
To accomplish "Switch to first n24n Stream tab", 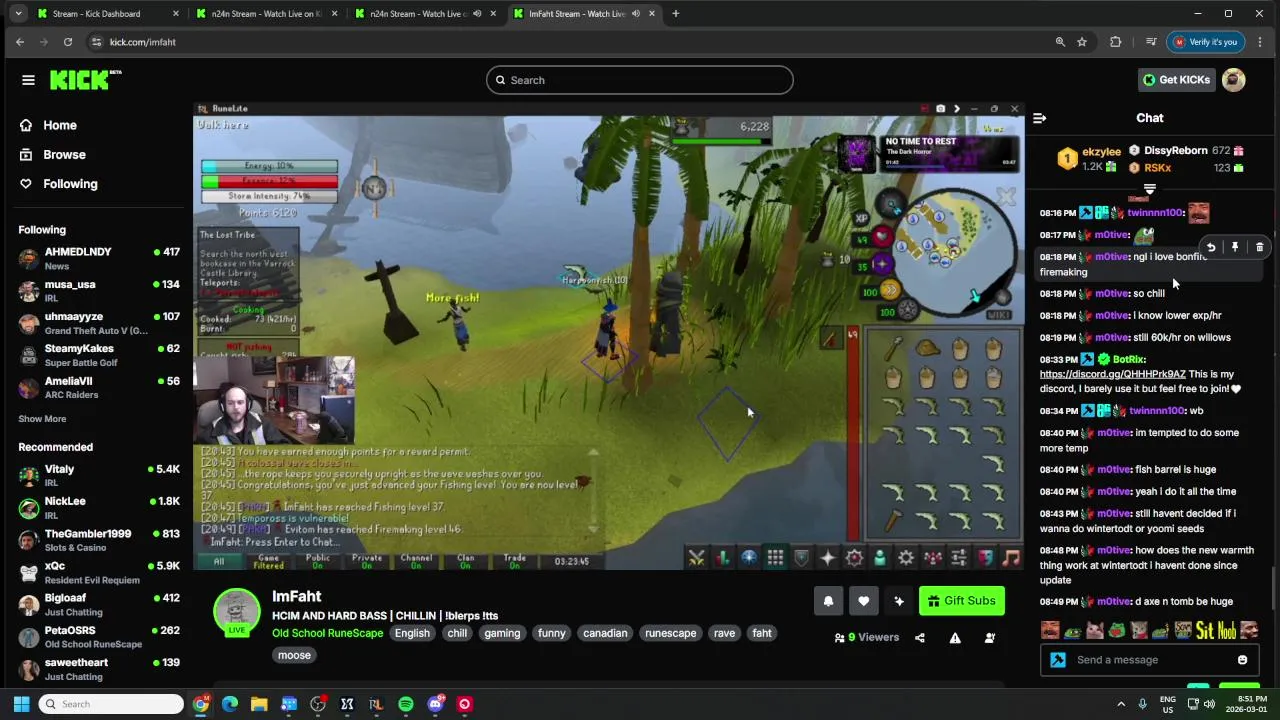I will [267, 14].
